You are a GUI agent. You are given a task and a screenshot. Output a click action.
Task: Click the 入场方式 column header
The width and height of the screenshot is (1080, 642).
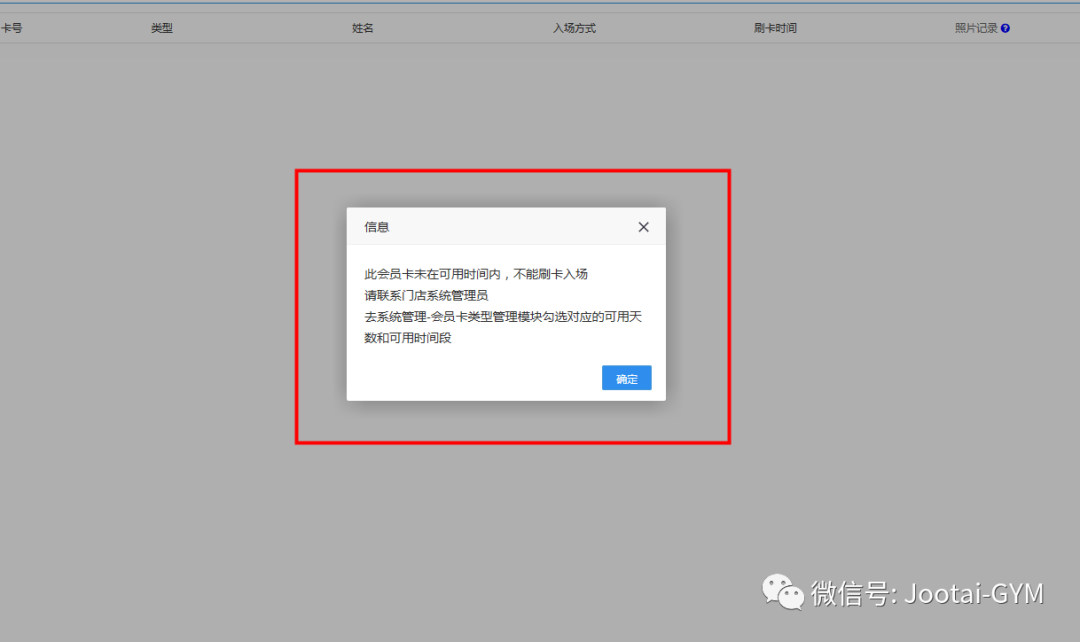573,28
